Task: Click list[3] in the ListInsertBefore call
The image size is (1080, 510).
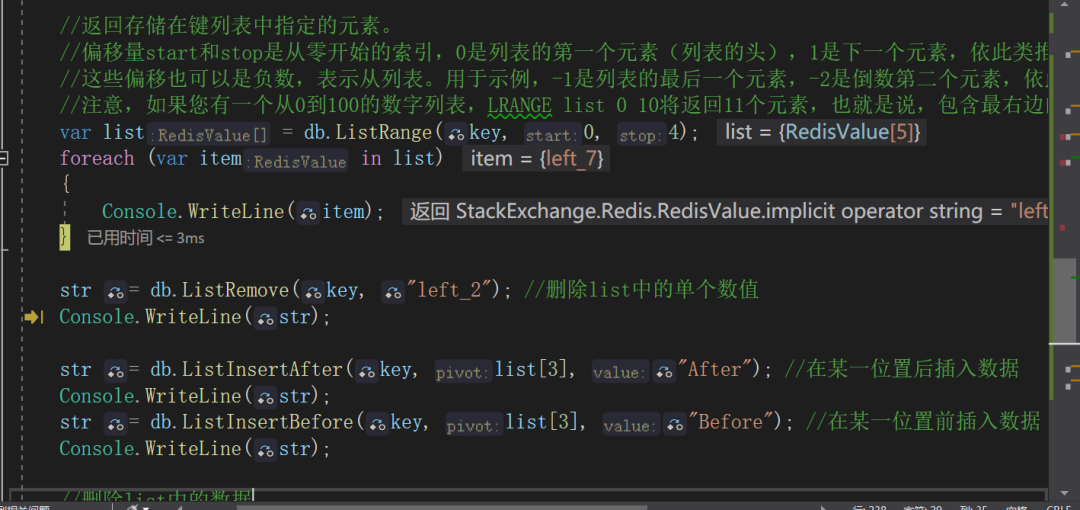Action: (542, 422)
